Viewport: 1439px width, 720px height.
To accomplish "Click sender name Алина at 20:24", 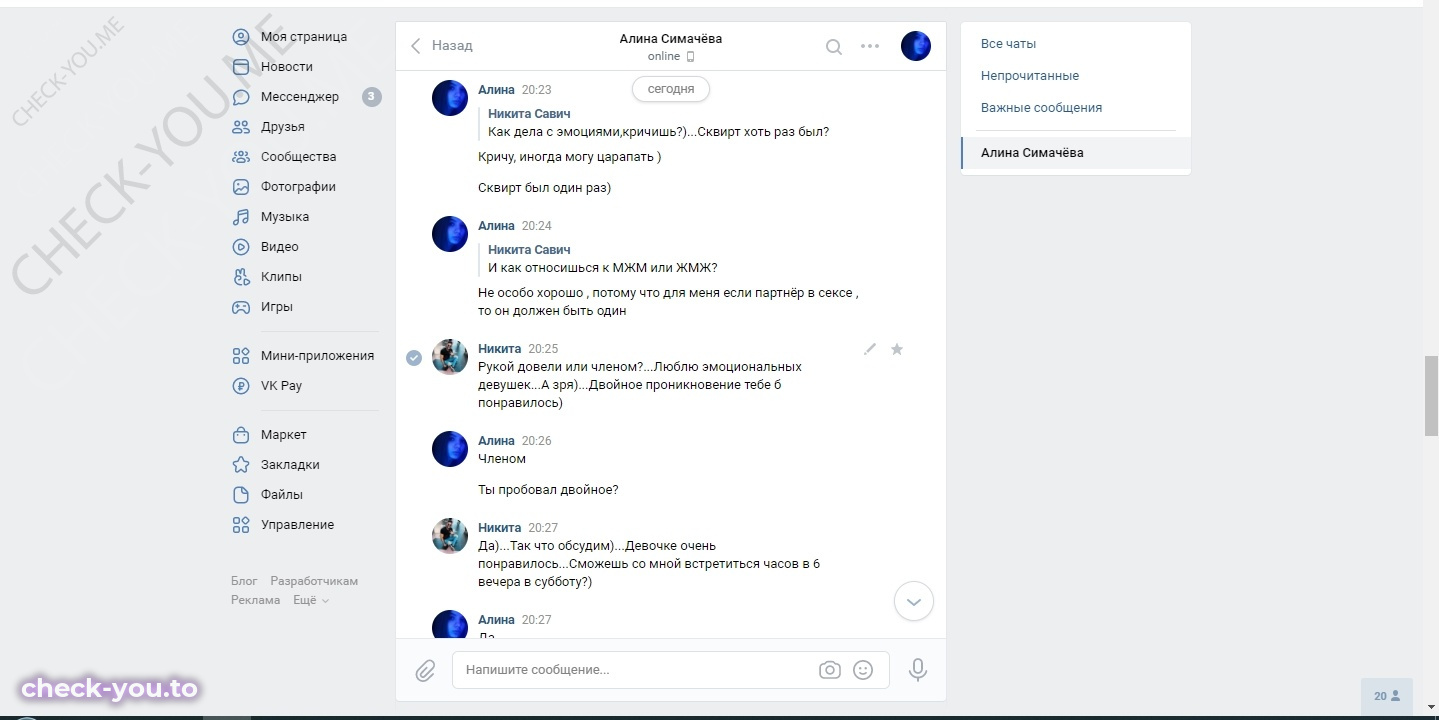I will coord(496,226).
